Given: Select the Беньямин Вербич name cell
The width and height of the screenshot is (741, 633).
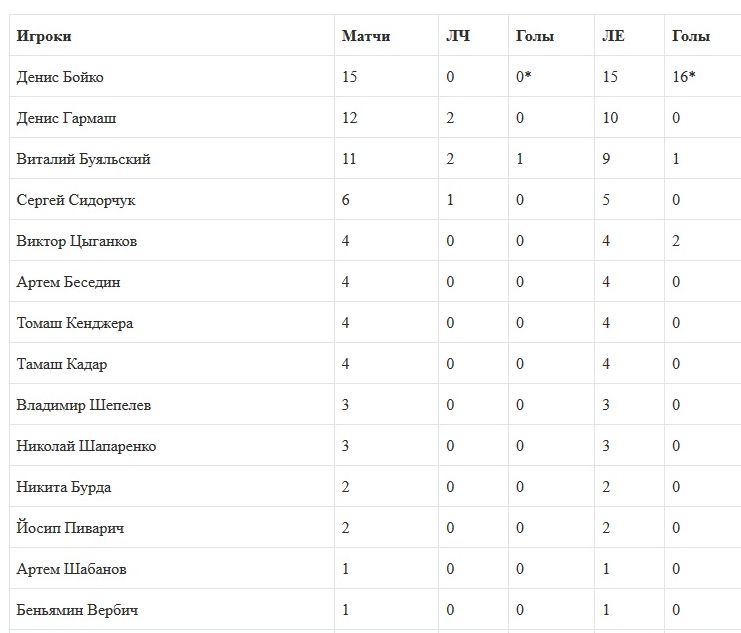Looking at the screenshot, I should click(77, 610).
